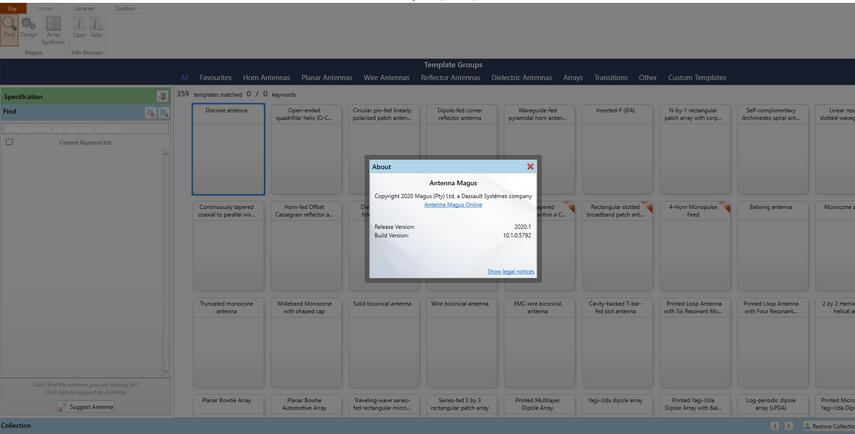Click the Specification panel header icon
Image resolution: width=855 pixels, height=434 pixels.
(162, 97)
